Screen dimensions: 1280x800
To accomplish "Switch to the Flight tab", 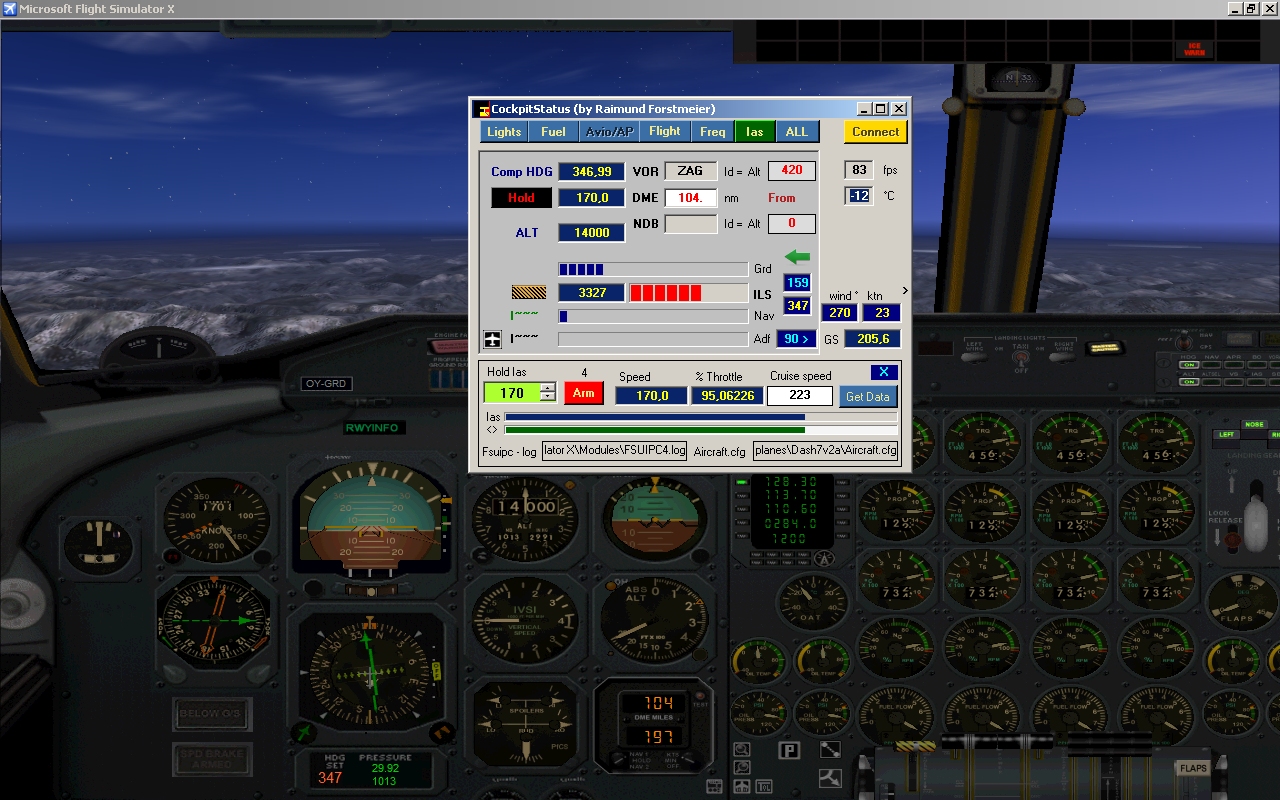I will 664,131.
